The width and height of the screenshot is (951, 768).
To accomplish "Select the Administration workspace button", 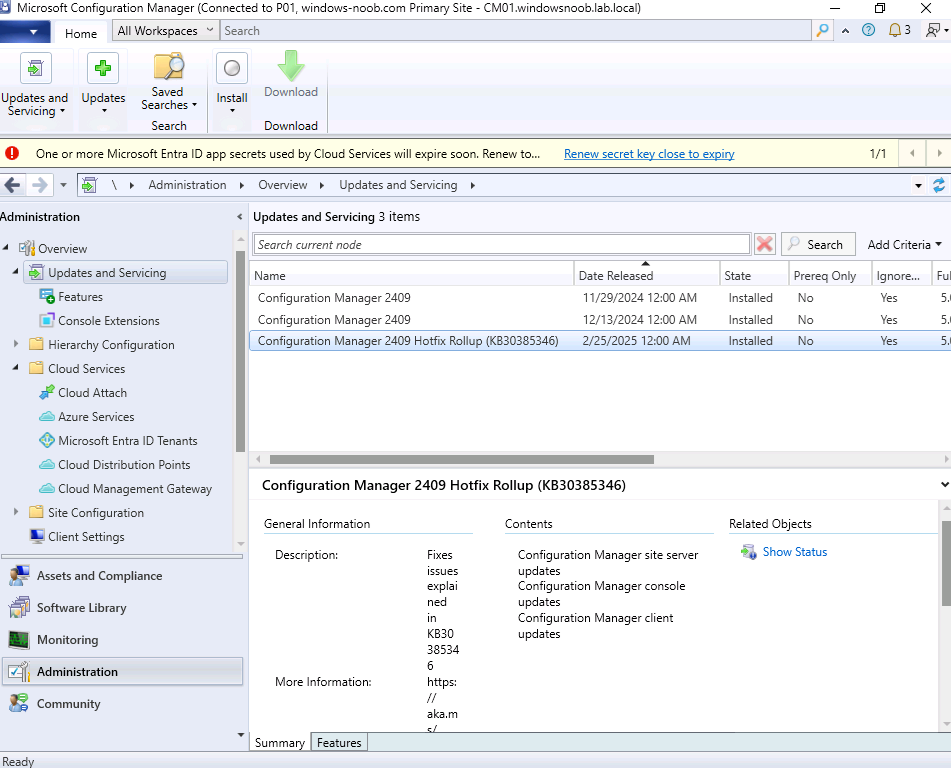I will 122,672.
